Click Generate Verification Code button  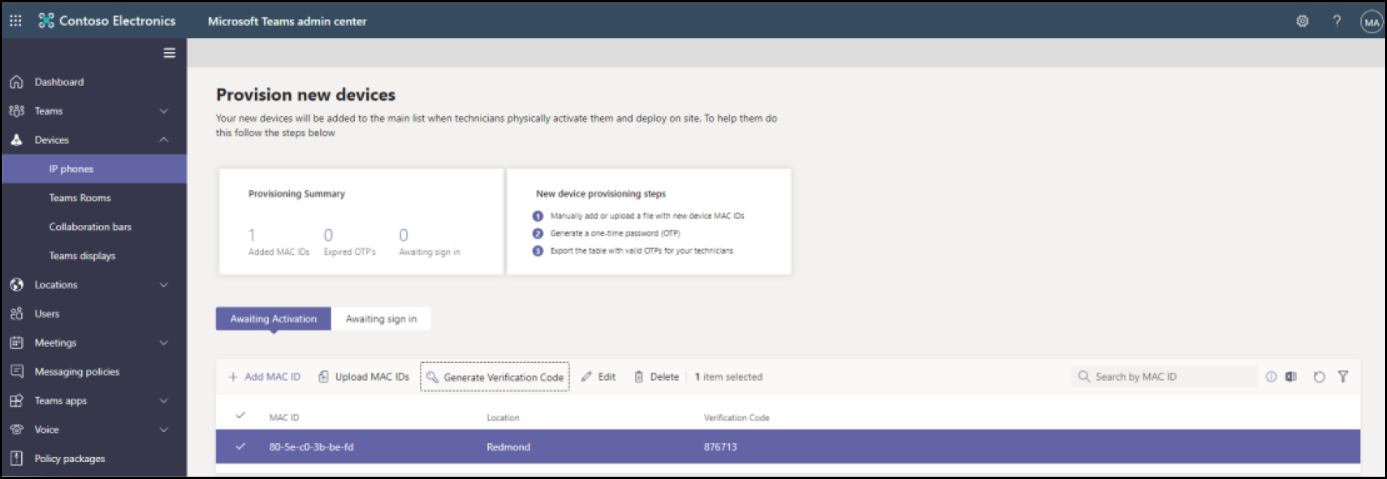(494, 377)
